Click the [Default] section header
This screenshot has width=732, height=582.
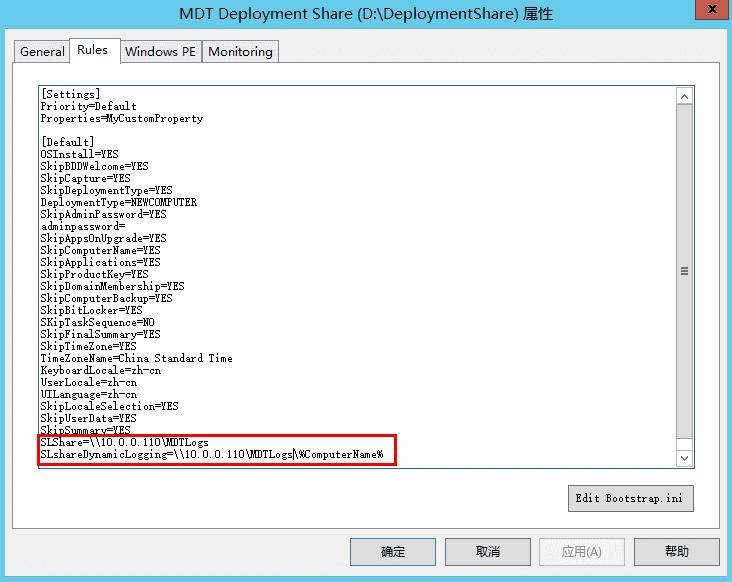coord(68,141)
